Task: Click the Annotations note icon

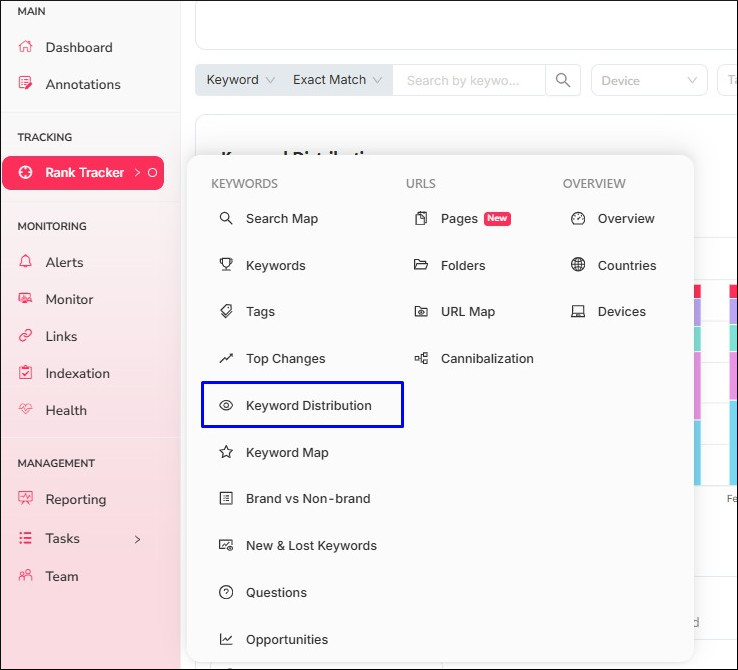Action: click(25, 83)
